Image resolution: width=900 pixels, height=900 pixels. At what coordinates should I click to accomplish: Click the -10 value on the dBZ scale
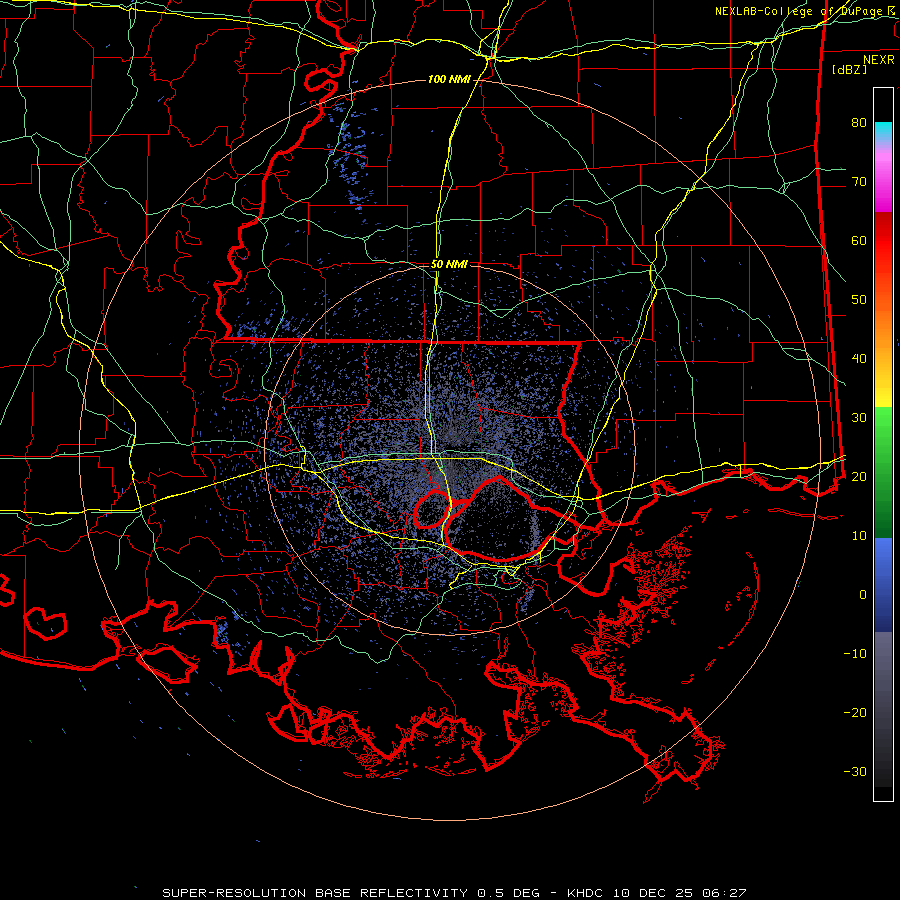coord(855,654)
